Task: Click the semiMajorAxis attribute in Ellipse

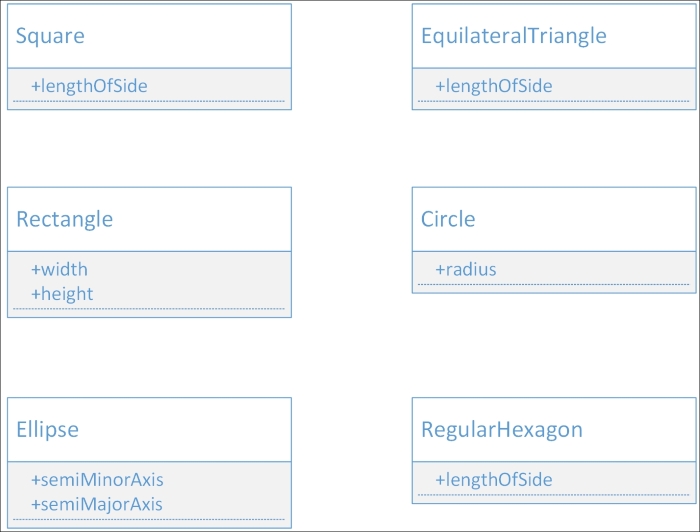Action: [97, 505]
